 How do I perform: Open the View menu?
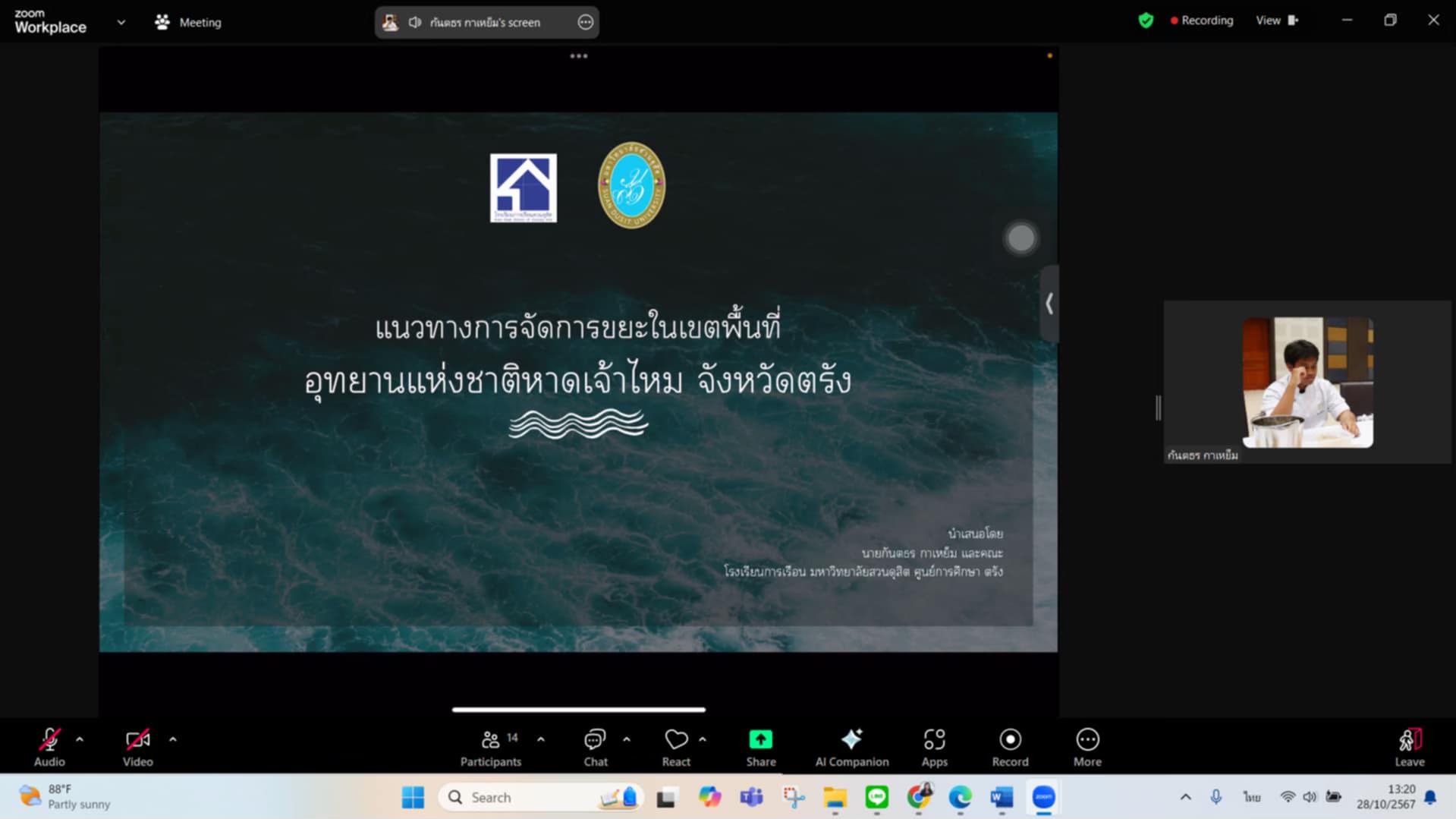coord(1267,20)
